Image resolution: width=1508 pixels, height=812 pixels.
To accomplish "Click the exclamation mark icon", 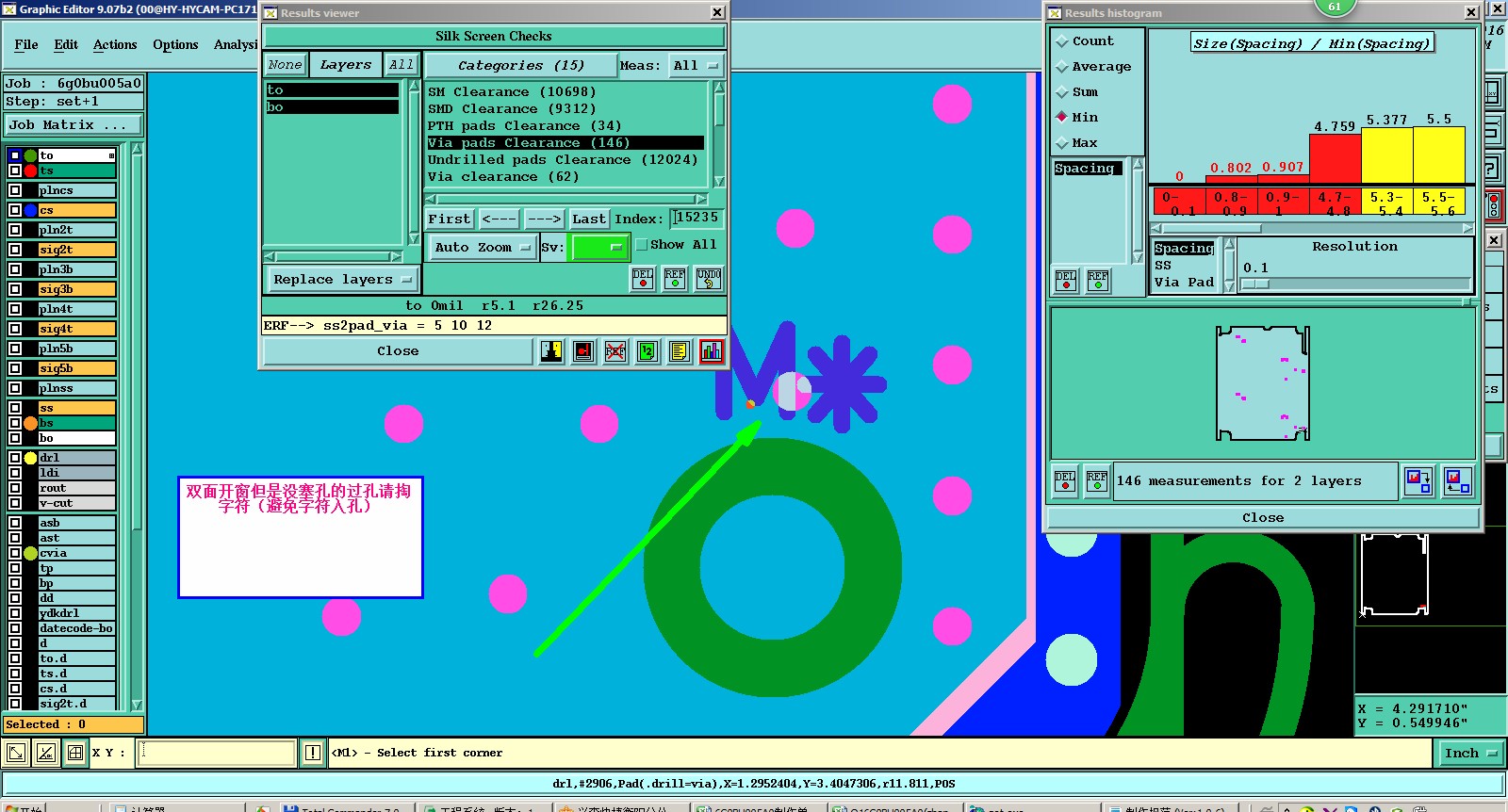I will click(x=313, y=753).
